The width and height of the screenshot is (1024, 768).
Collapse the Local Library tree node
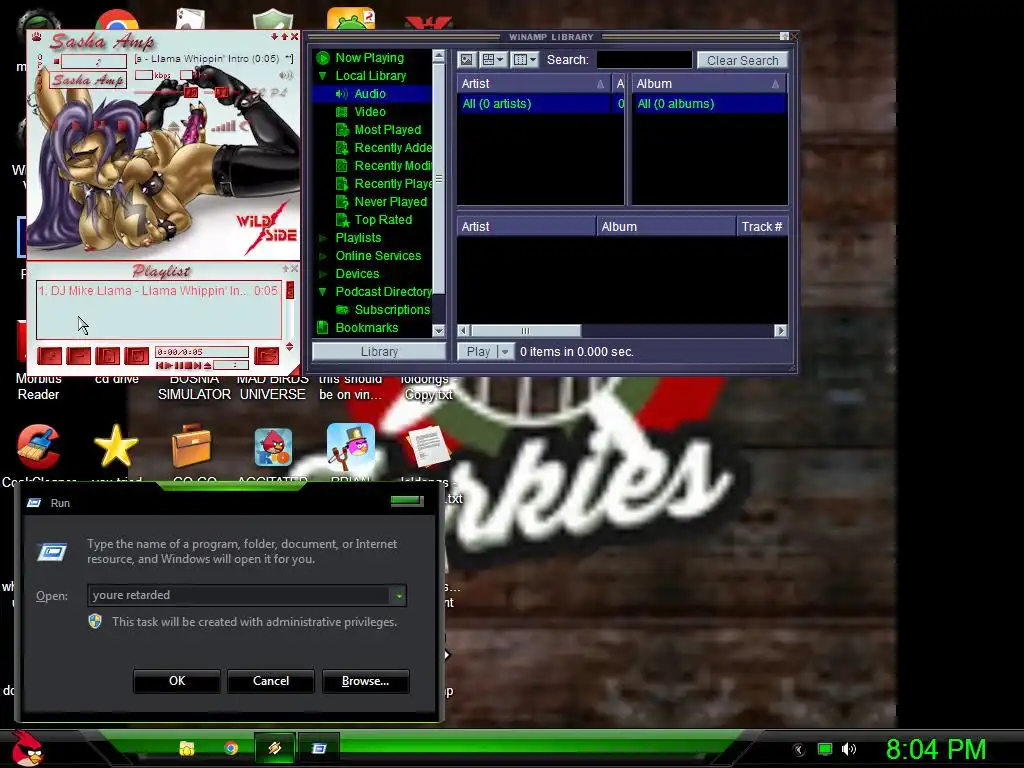(x=323, y=76)
